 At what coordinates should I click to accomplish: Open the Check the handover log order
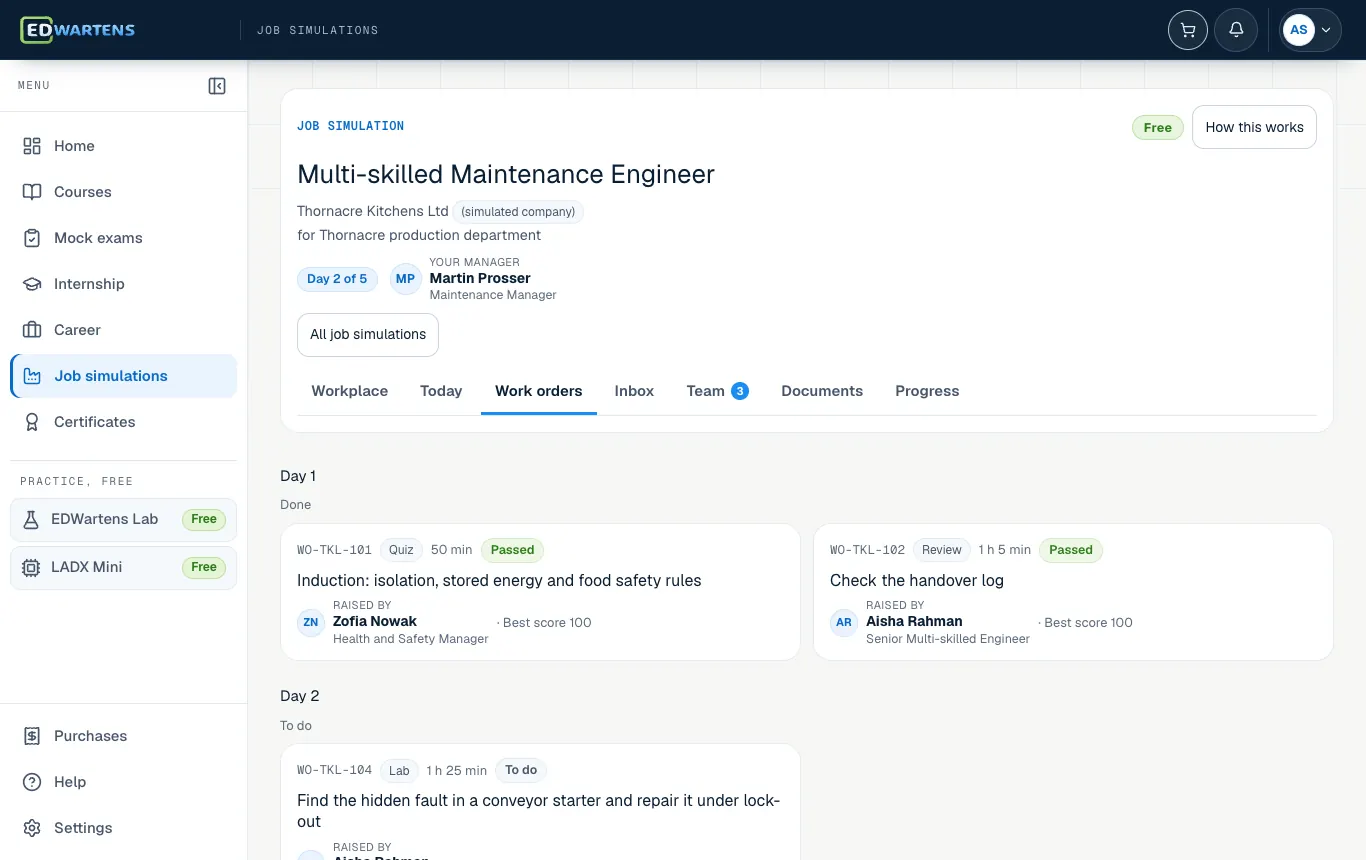(x=1073, y=592)
